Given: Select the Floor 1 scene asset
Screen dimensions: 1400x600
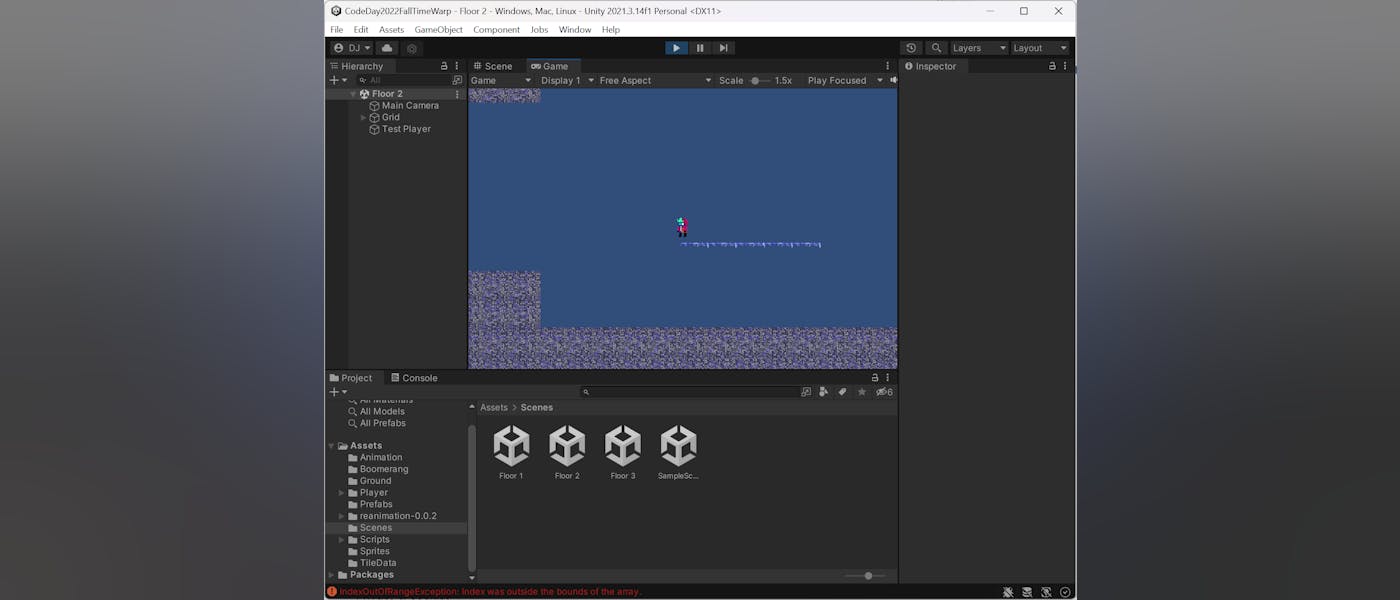Looking at the screenshot, I should coord(511,453).
